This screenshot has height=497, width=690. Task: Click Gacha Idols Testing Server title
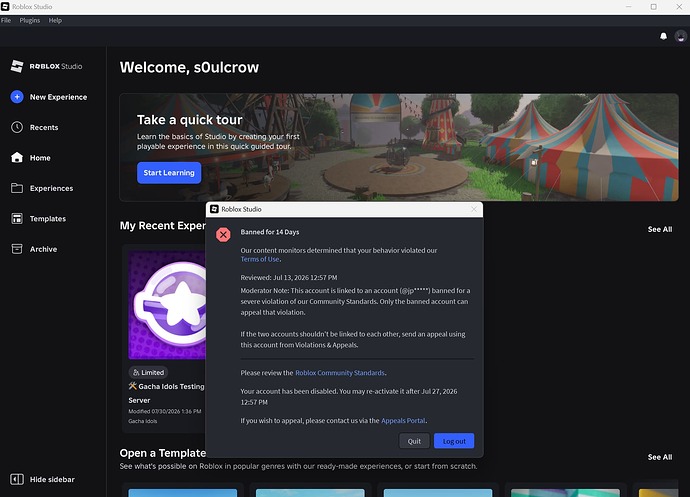point(166,393)
